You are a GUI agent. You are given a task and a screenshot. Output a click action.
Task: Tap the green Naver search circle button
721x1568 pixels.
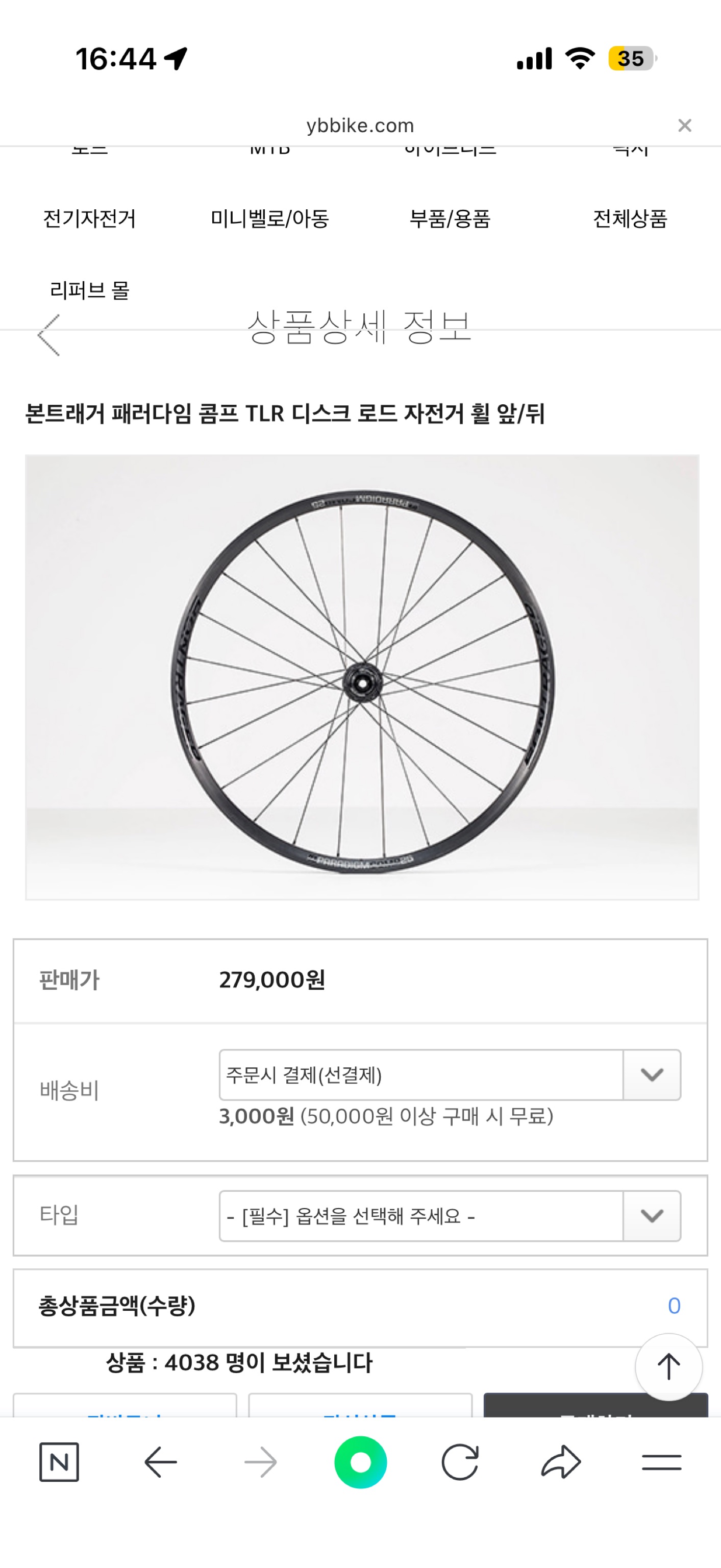point(360,1461)
